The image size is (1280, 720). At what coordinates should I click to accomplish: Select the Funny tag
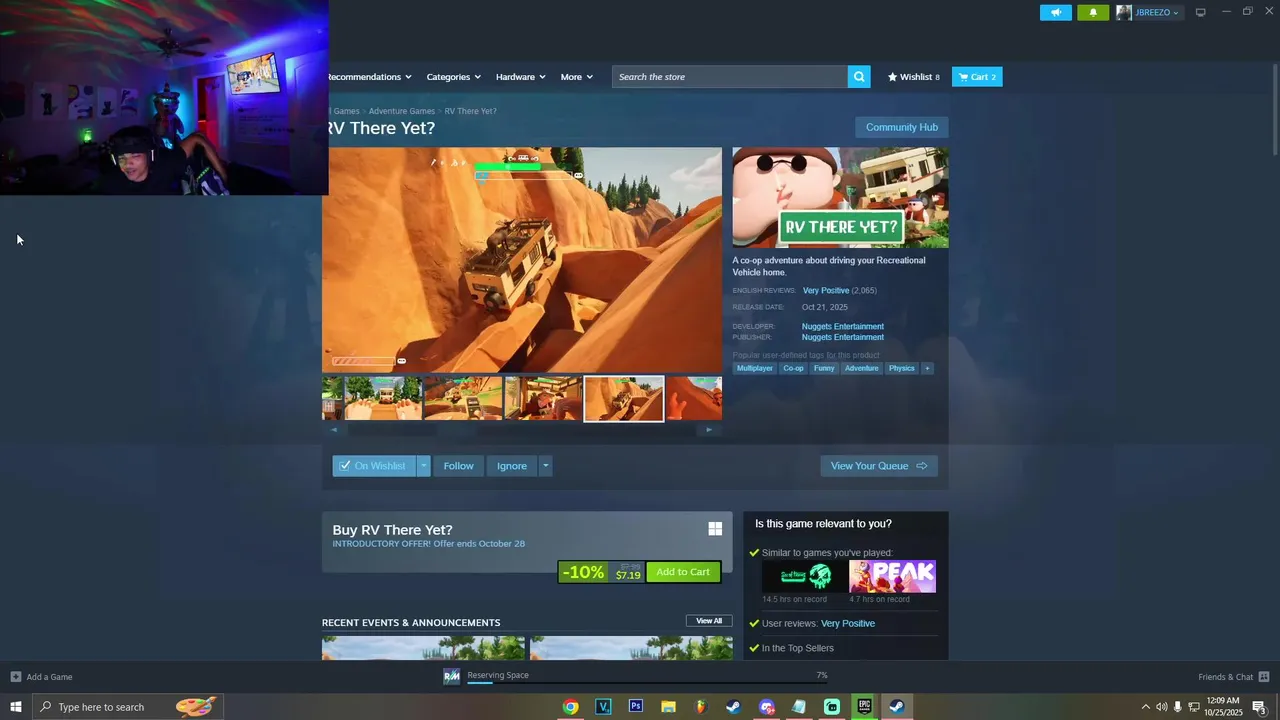pos(824,368)
